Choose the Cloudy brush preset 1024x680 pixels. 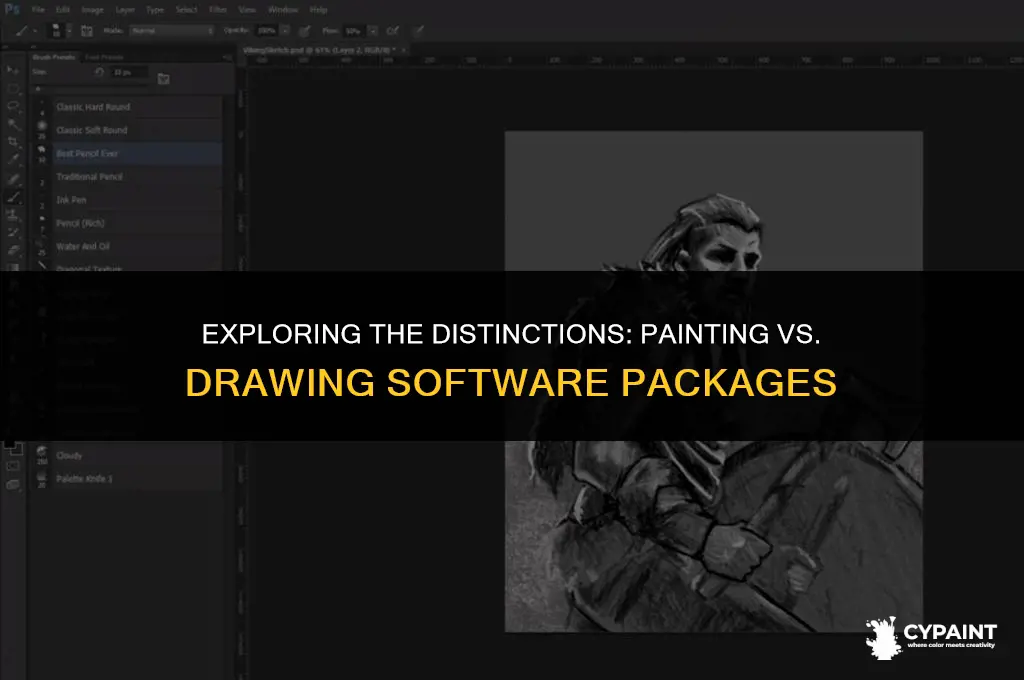(128, 455)
